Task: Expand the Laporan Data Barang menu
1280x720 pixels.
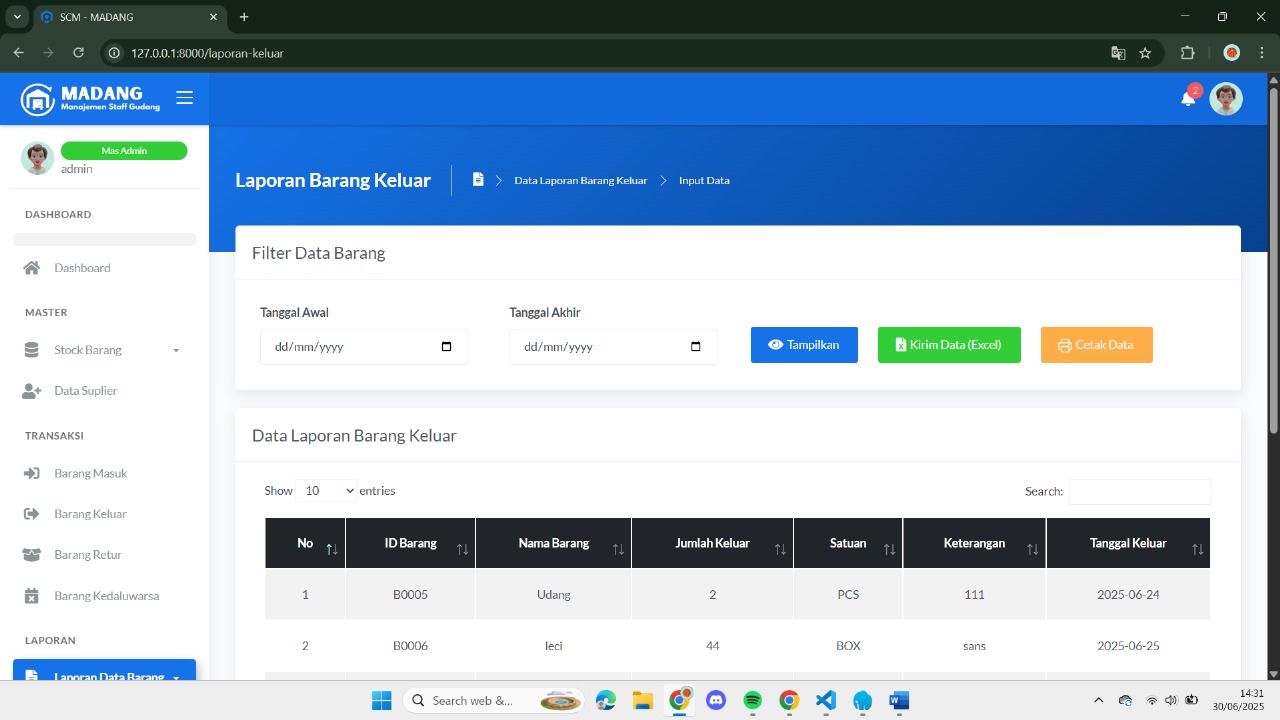Action: tap(105, 674)
